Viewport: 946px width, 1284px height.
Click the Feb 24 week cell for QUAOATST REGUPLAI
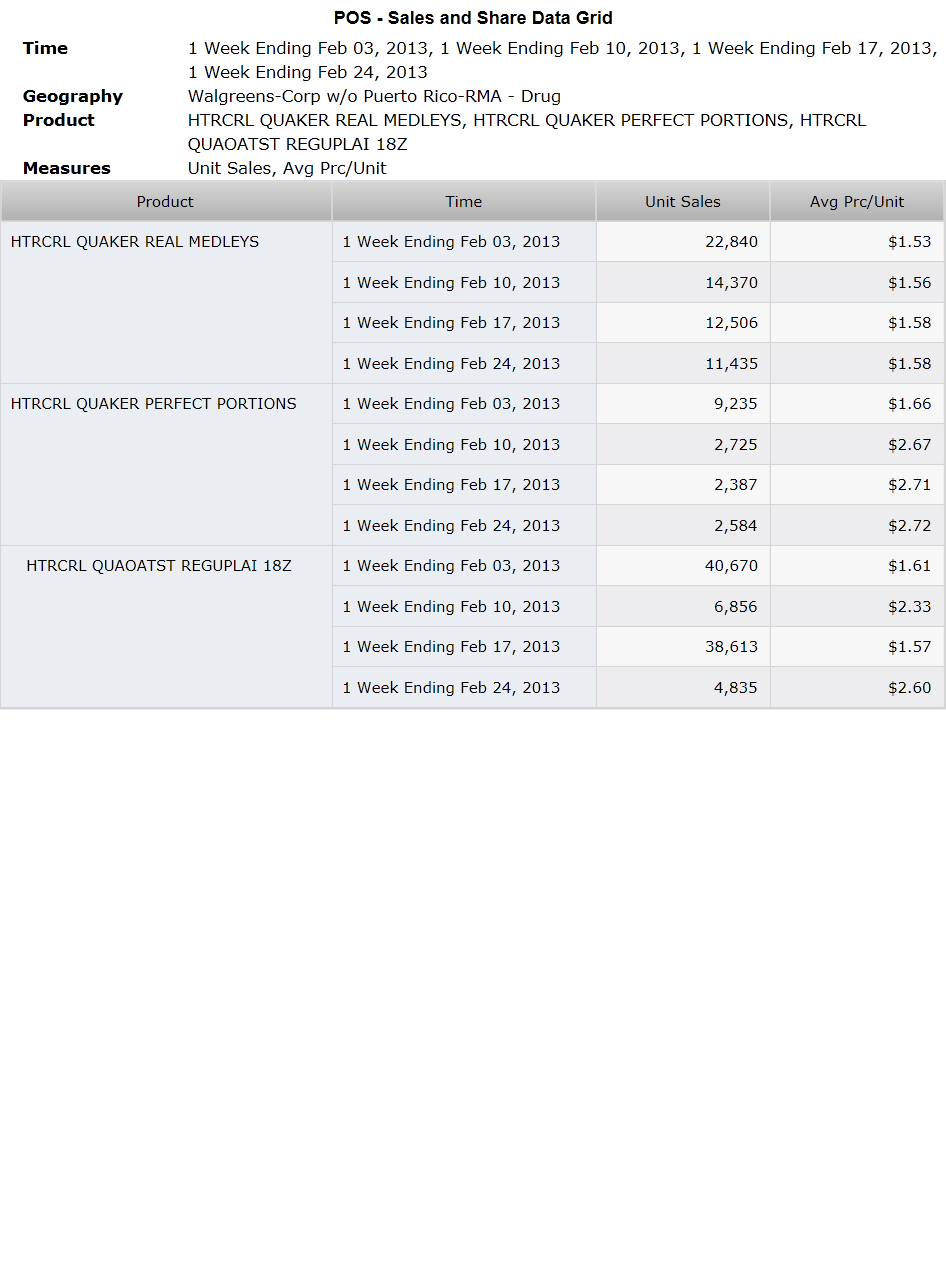click(x=464, y=688)
